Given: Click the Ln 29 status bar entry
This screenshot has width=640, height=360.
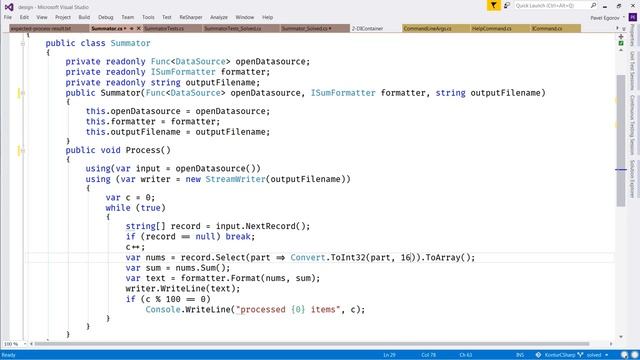Looking at the screenshot, I should coord(389,355).
